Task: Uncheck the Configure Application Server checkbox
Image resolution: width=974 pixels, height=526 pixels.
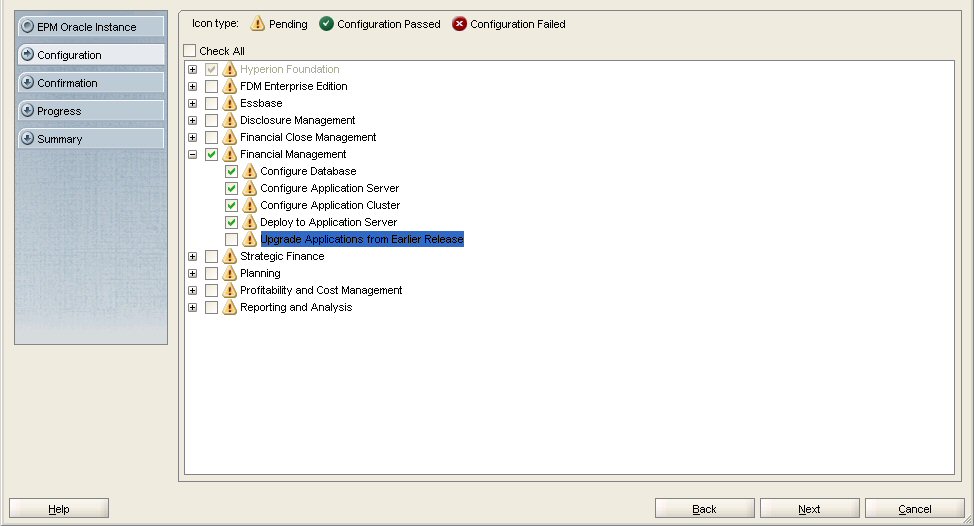Action: 231,188
